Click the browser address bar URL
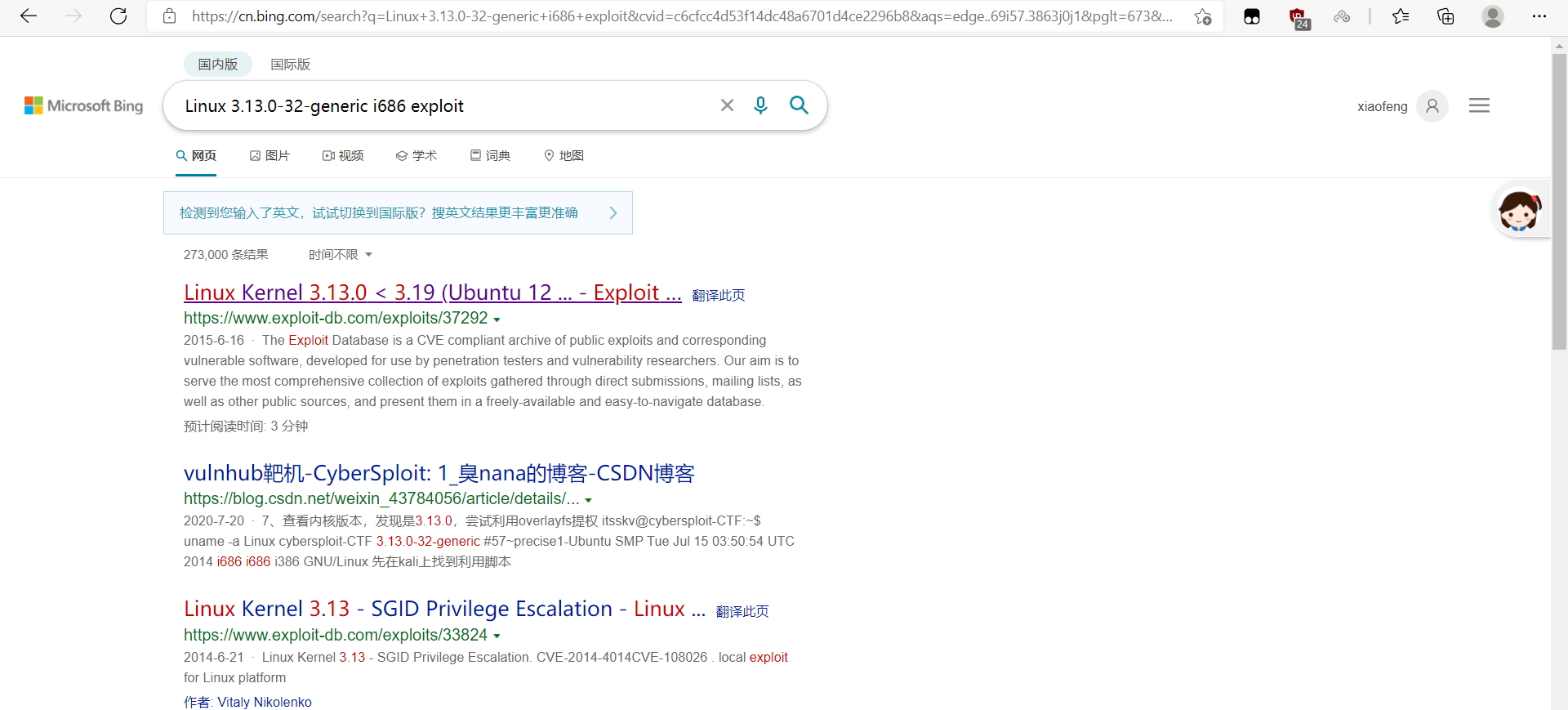The image size is (1568, 710). pyautogui.click(x=682, y=16)
